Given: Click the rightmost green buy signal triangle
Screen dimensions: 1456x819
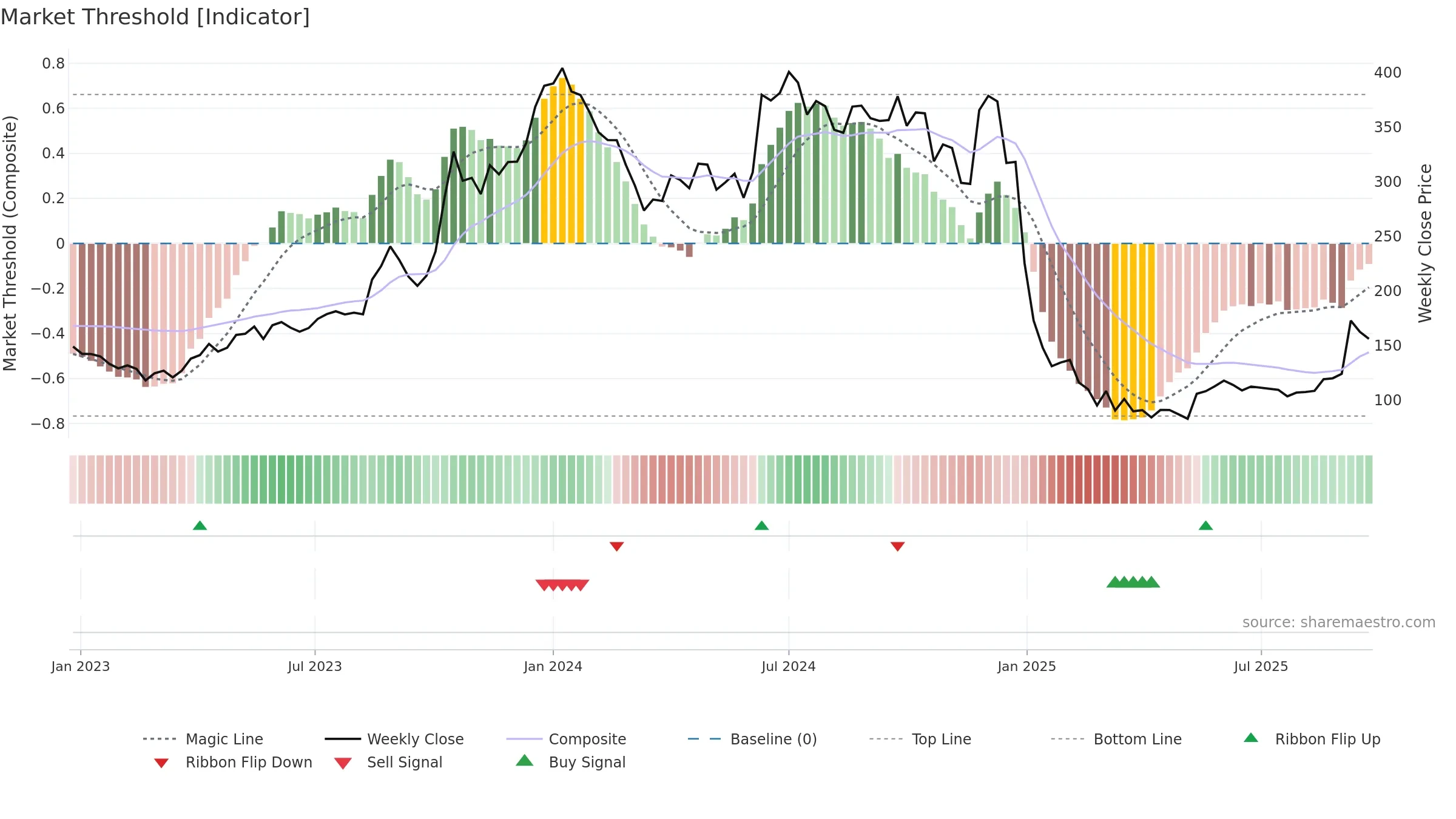Looking at the screenshot, I should point(1151,582).
